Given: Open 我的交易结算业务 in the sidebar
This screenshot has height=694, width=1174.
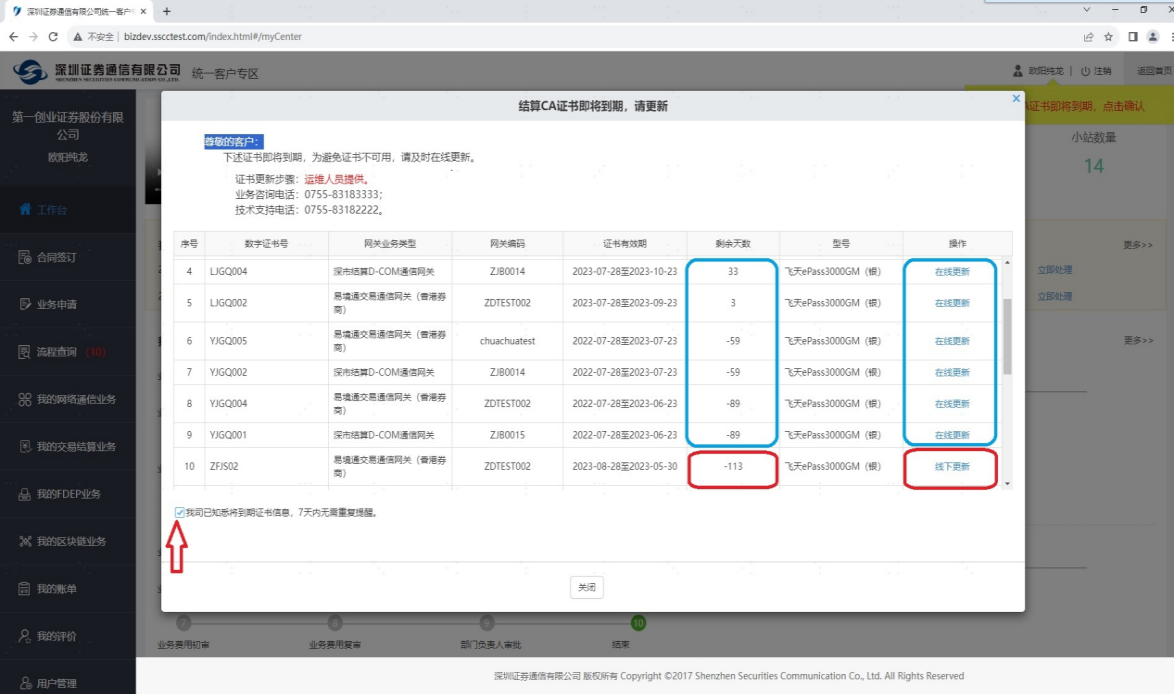Looking at the screenshot, I should pyautogui.click(x=67, y=446).
